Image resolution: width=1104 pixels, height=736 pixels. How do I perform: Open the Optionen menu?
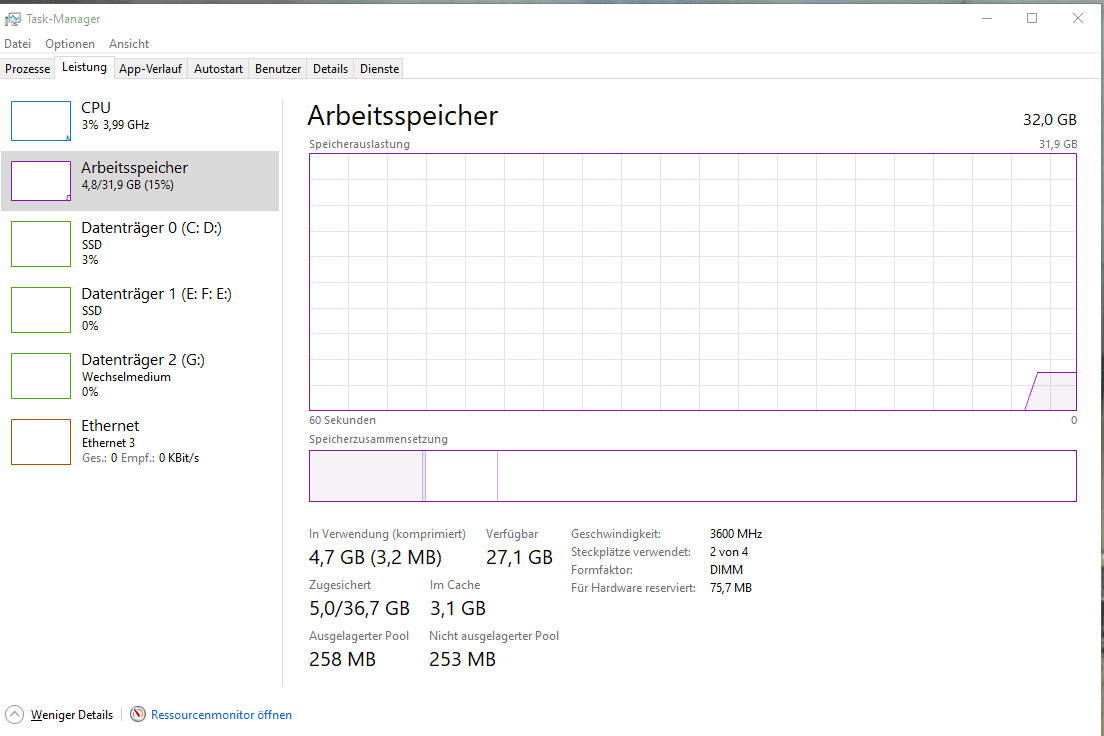[x=70, y=44]
